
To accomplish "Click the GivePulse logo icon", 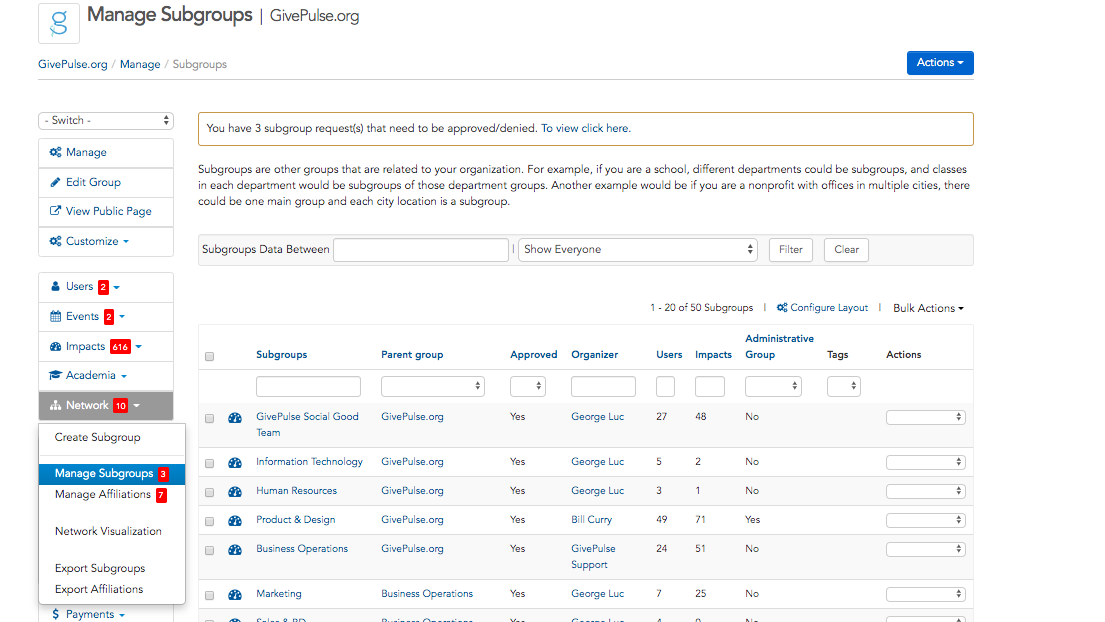I will pos(58,23).
